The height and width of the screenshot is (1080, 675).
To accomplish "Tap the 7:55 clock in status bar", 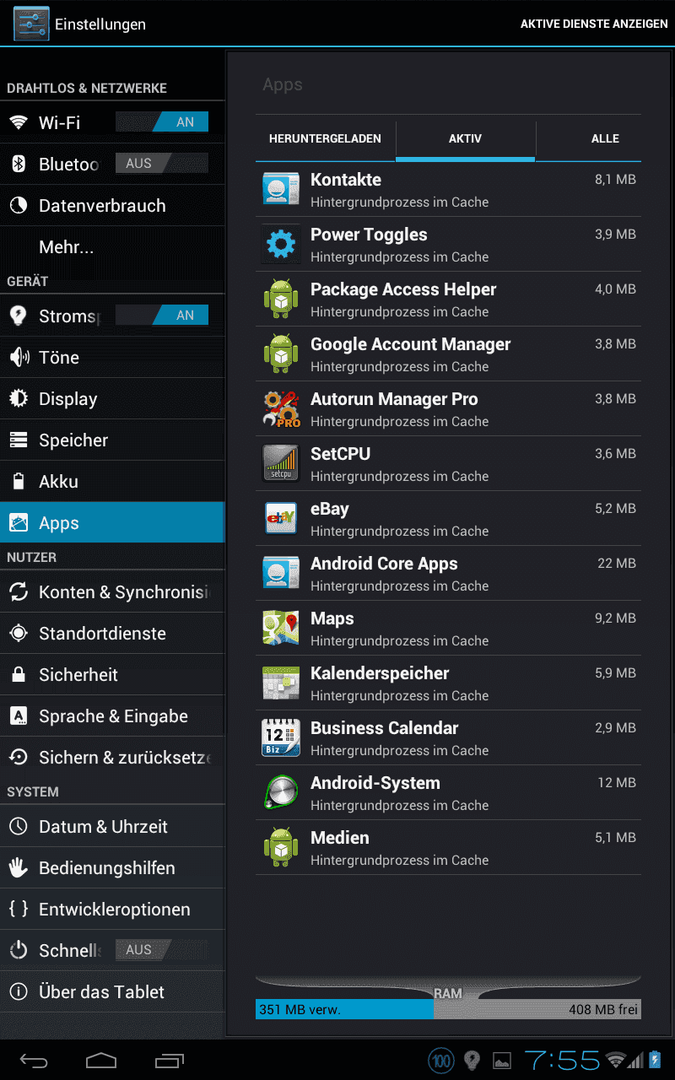I will (x=562, y=1061).
